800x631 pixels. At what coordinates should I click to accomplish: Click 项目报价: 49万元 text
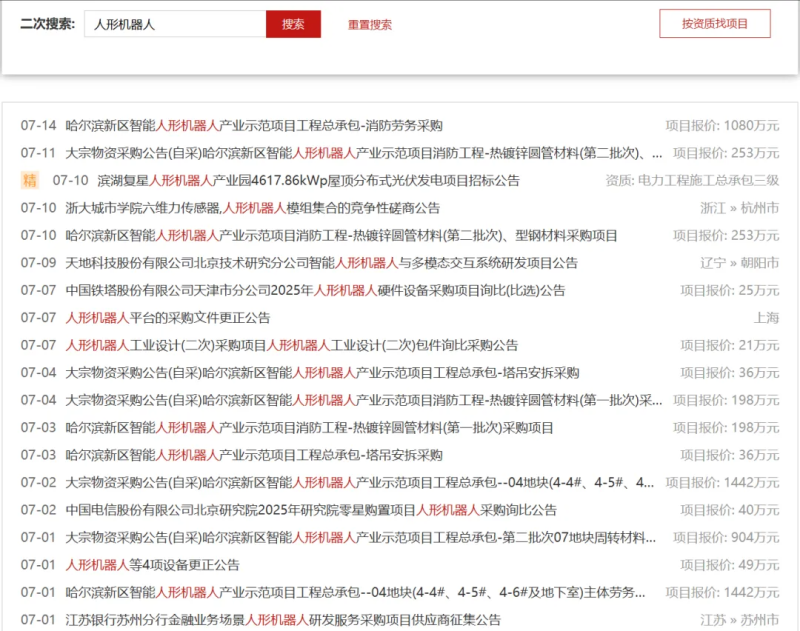[x=730, y=565]
